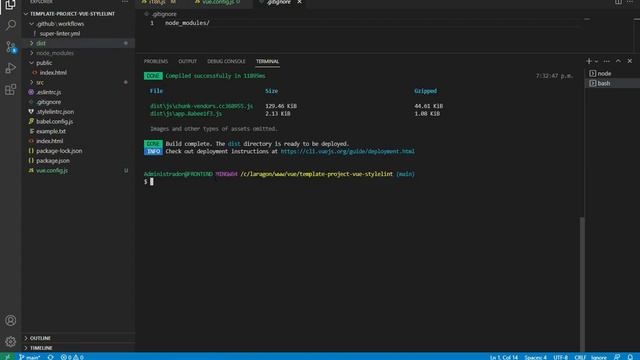The height and width of the screenshot is (360, 640).
Task: Select the TERMINAL tab
Action: click(267, 61)
